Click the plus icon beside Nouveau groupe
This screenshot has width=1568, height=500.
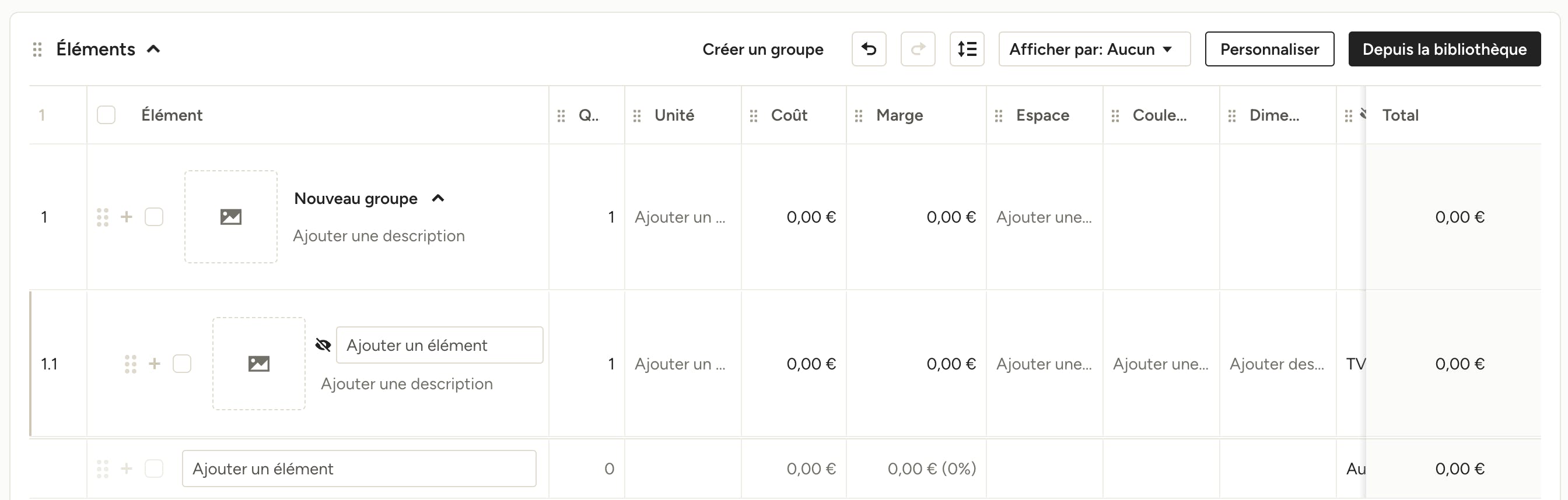[x=127, y=217]
